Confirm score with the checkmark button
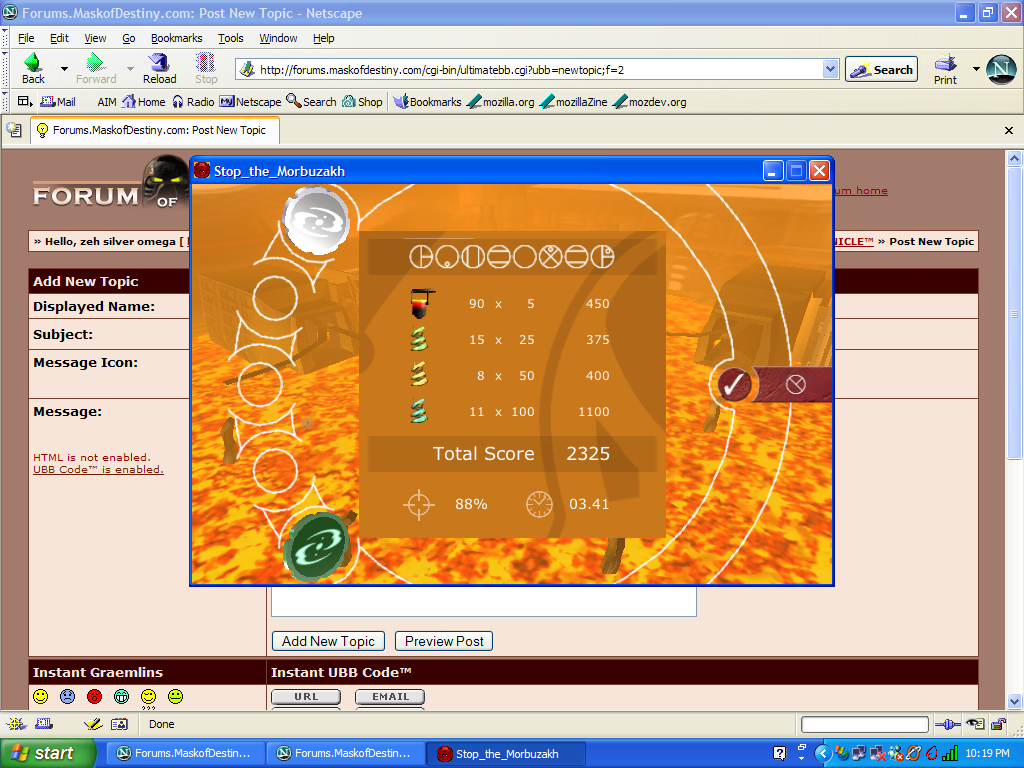Viewport: 1024px width, 768px height. 734,384
